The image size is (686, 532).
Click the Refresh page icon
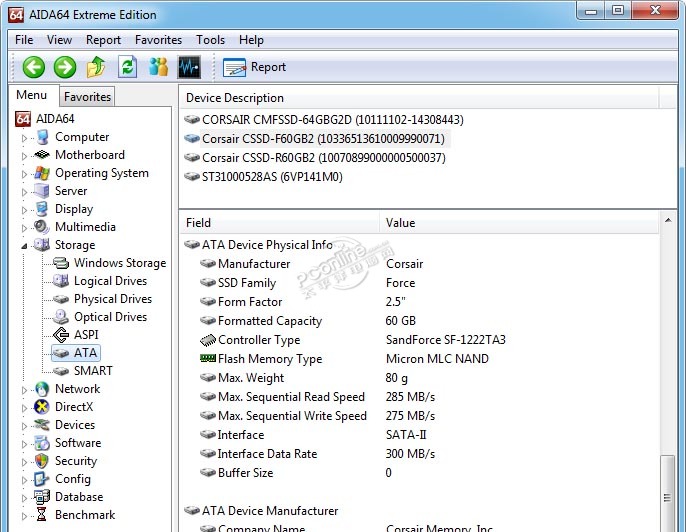tap(127, 67)
